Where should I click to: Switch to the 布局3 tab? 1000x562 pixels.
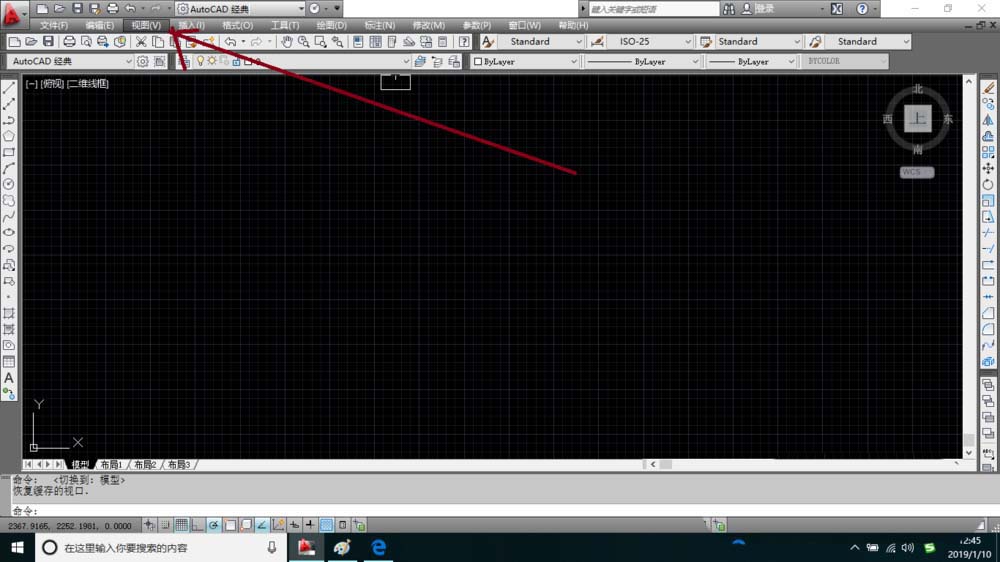(179, 464)
